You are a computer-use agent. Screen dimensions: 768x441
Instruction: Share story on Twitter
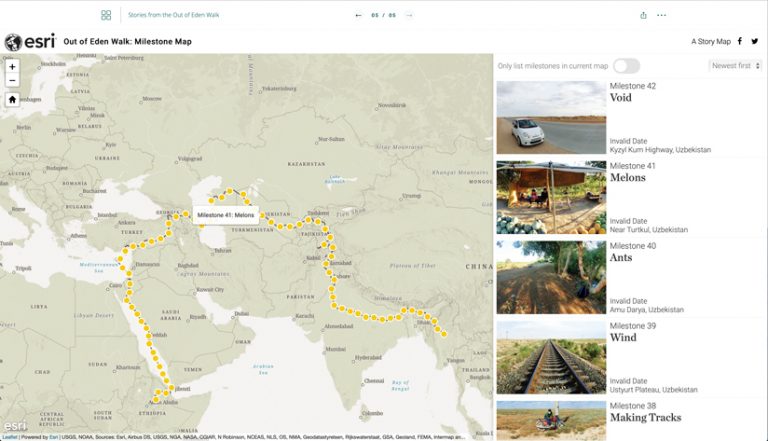point(755,41)
